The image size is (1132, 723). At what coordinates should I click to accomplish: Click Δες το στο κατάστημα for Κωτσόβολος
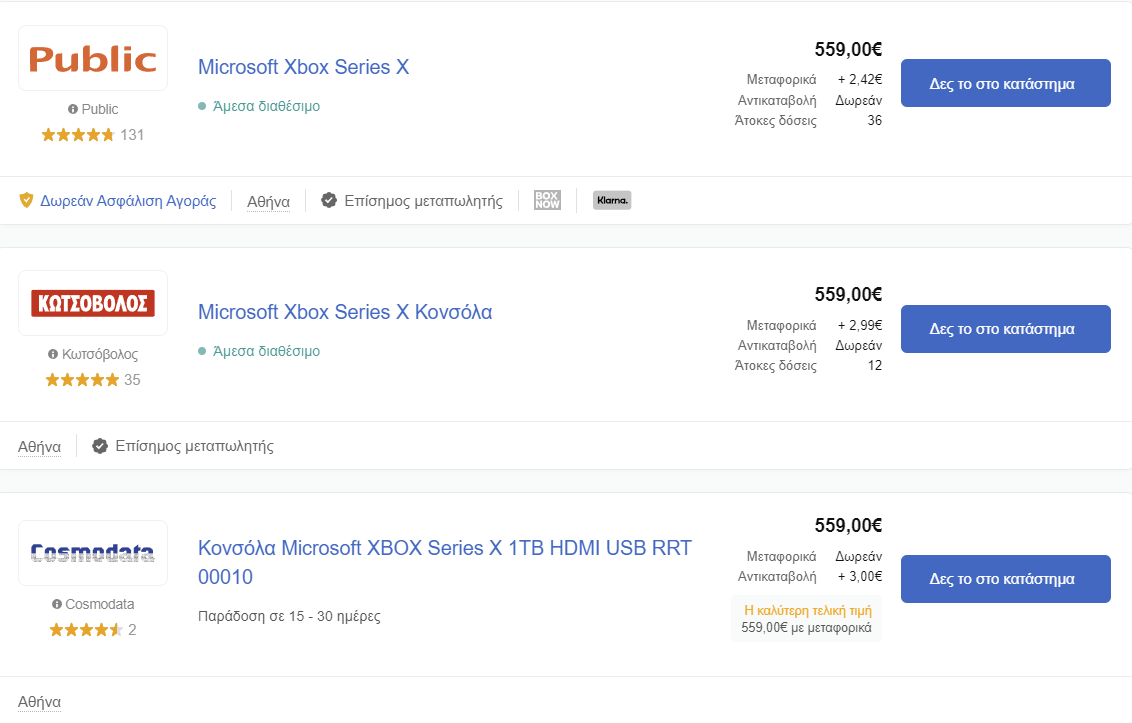[x=1006, y=329]
